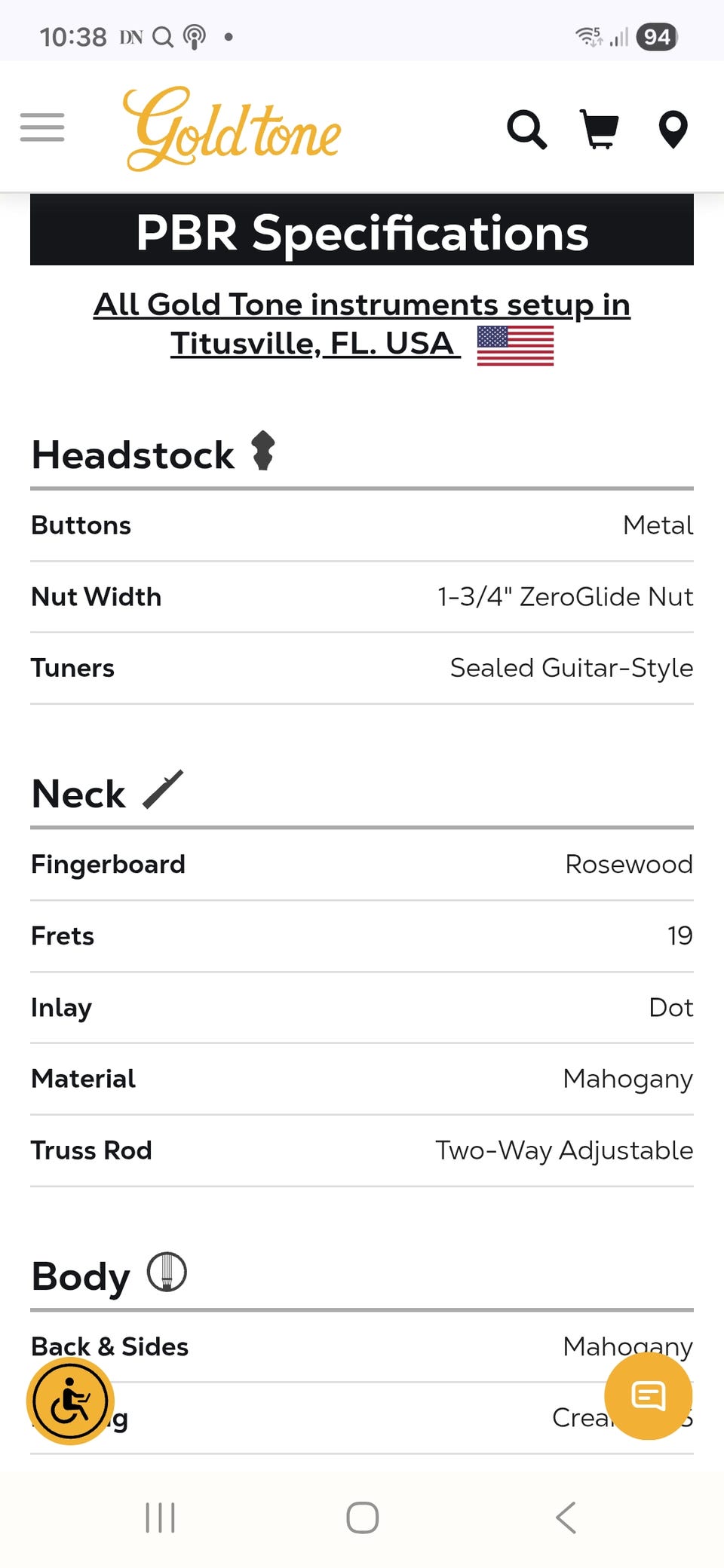Follow the Titusville, FL setup link
The width and height of the screenshot is (724, 1568).
pyautogui.click(x=361, y=324)
